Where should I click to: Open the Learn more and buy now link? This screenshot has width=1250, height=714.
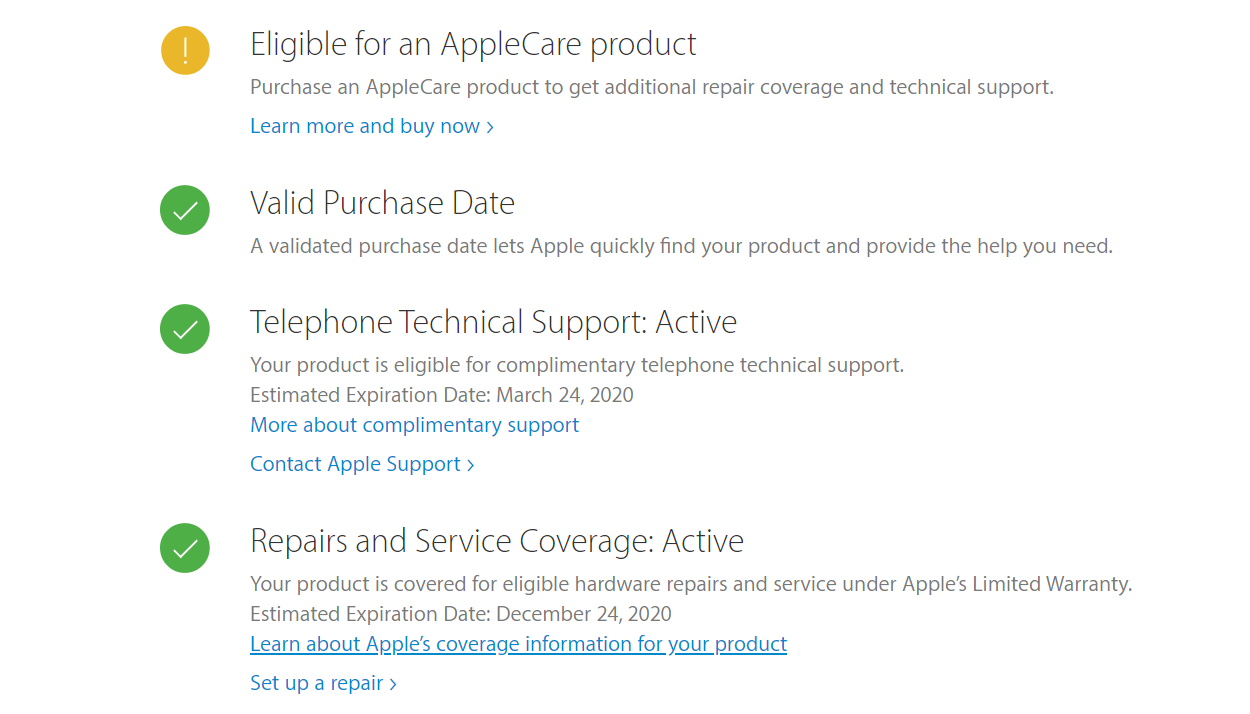(x=371, y=126)
